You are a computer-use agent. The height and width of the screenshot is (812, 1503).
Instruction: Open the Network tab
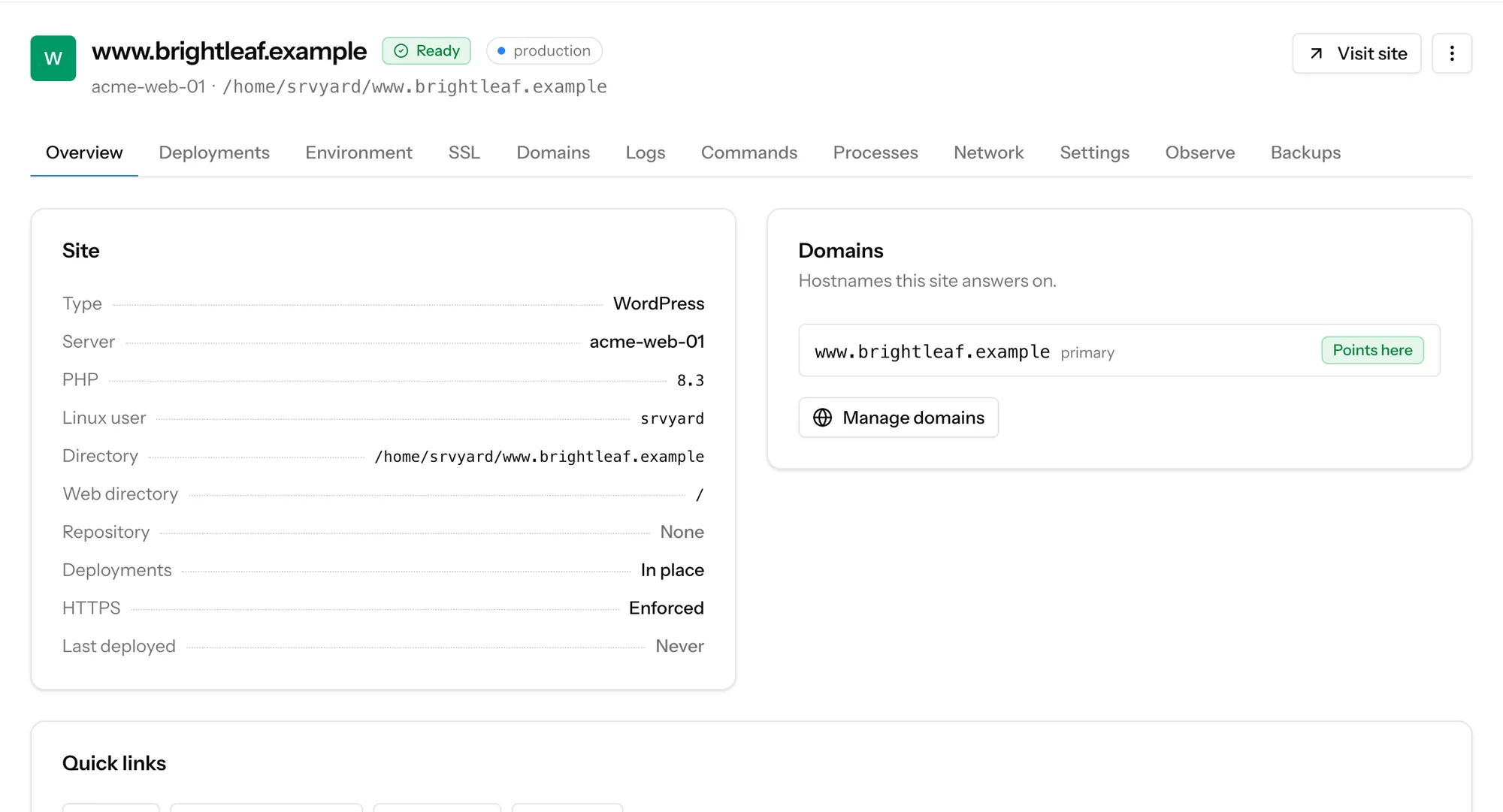click(x=989, y=152)
